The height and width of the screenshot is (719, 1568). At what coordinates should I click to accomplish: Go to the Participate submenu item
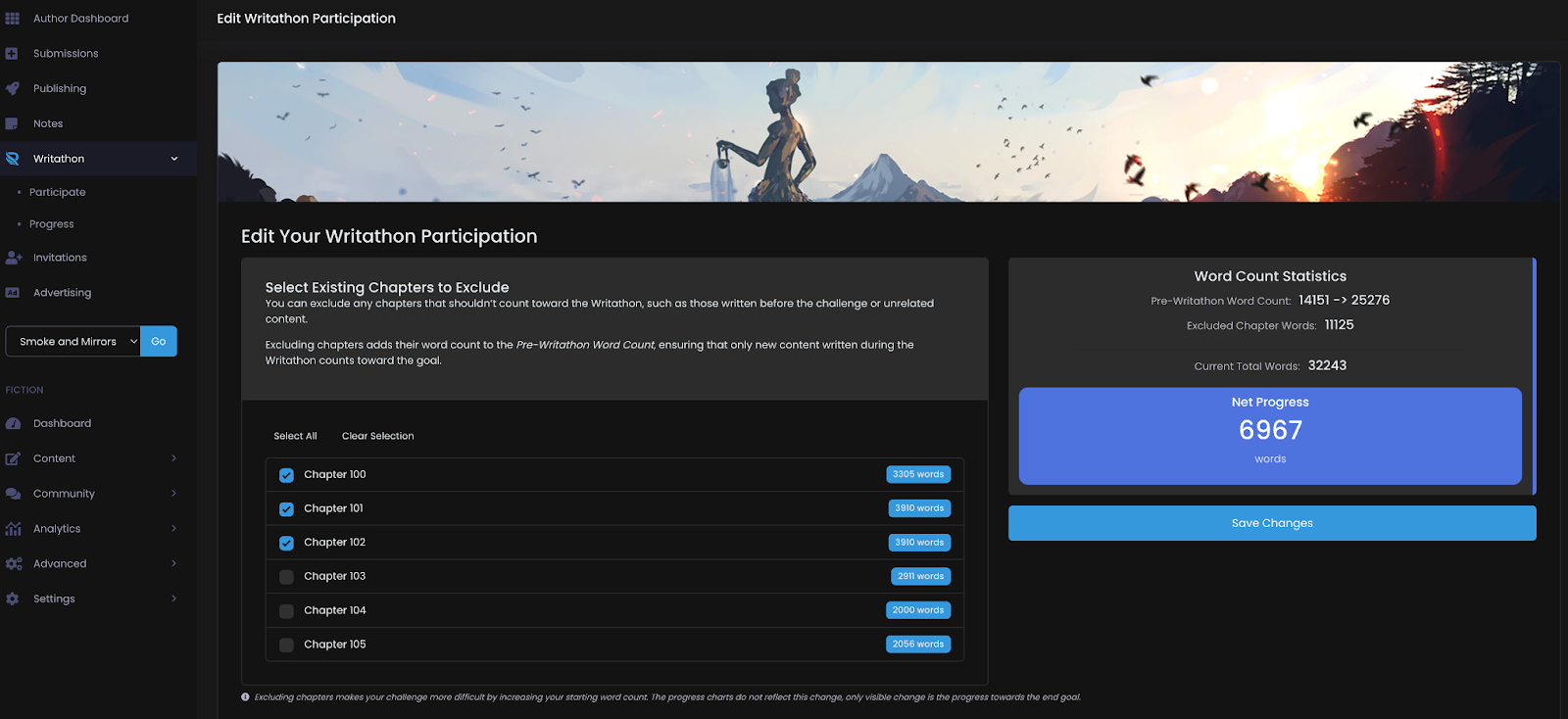pos(58,192)
